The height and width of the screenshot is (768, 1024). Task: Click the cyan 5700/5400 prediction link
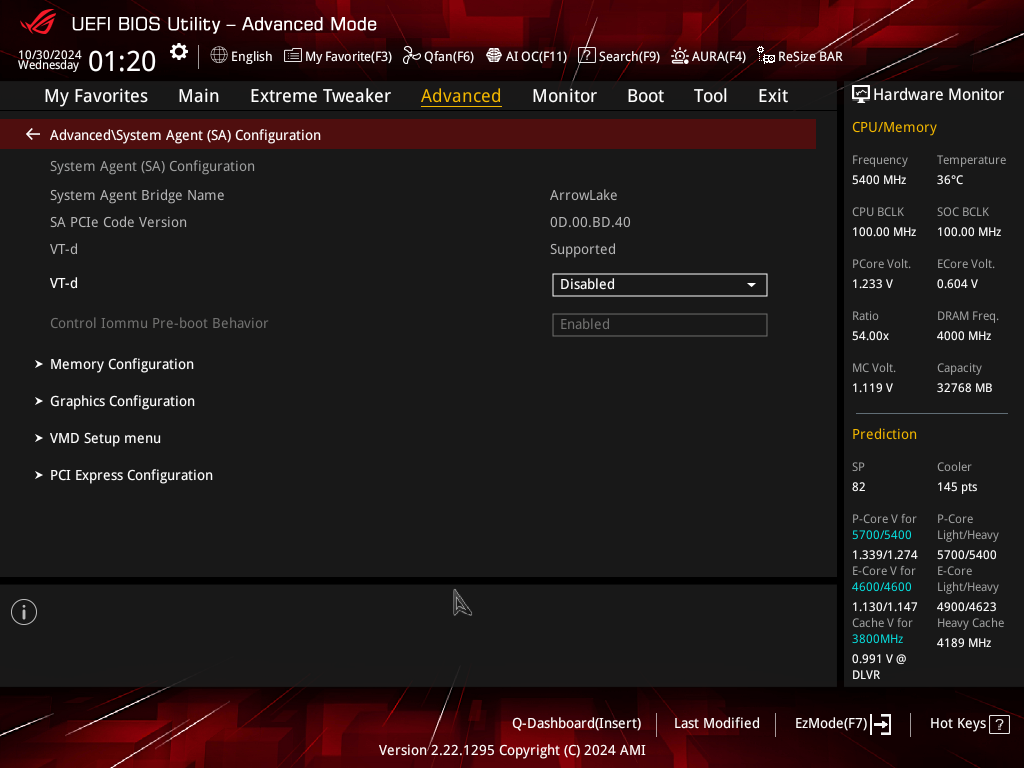pos(881,535)
